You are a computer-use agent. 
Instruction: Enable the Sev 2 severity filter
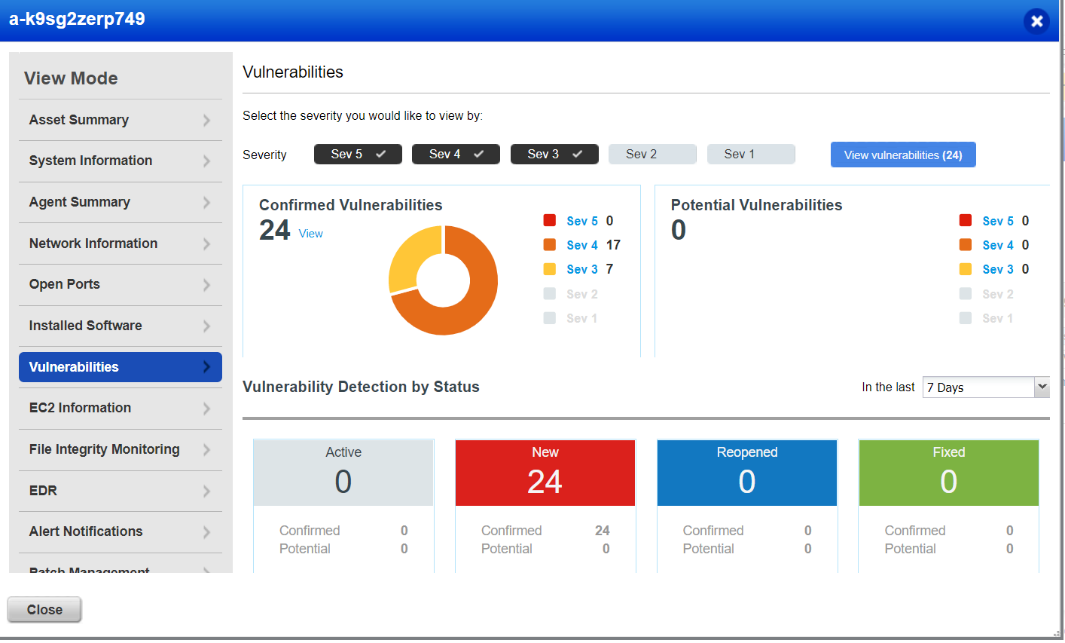(x=652, y=153)
